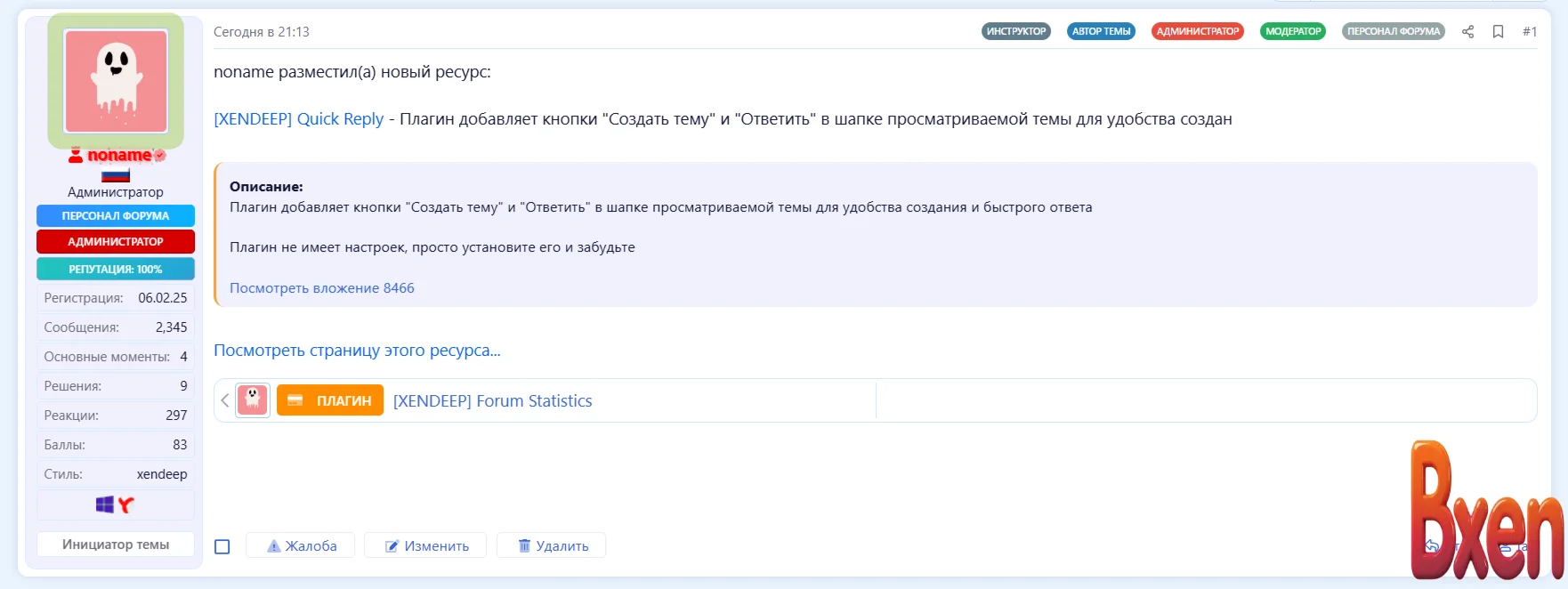Go to previous resource with left chevron
Viewport: 1568px width, 589px height.
click(x=225, y=400)
